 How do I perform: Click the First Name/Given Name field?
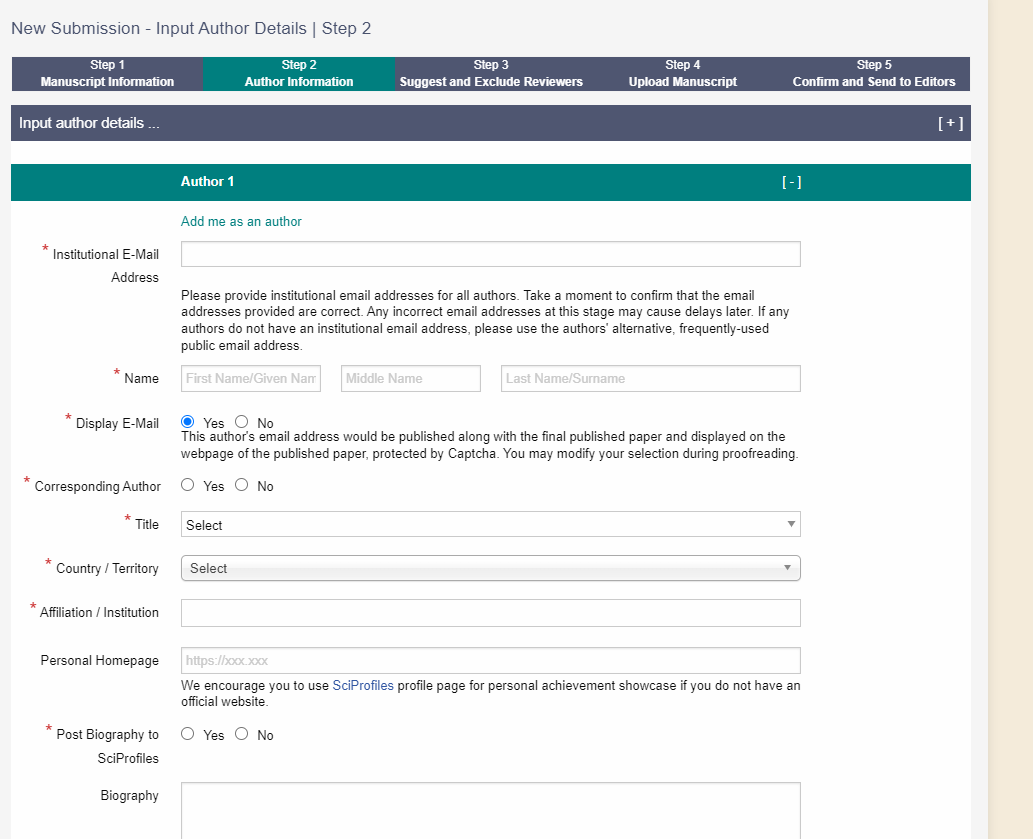pos(251,378)
